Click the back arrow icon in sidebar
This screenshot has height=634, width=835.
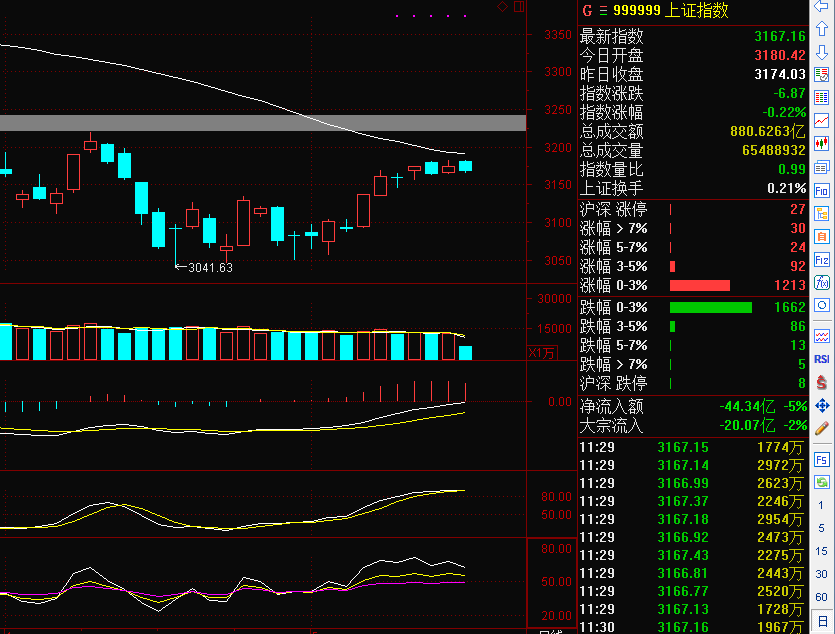tap(822, 8)
